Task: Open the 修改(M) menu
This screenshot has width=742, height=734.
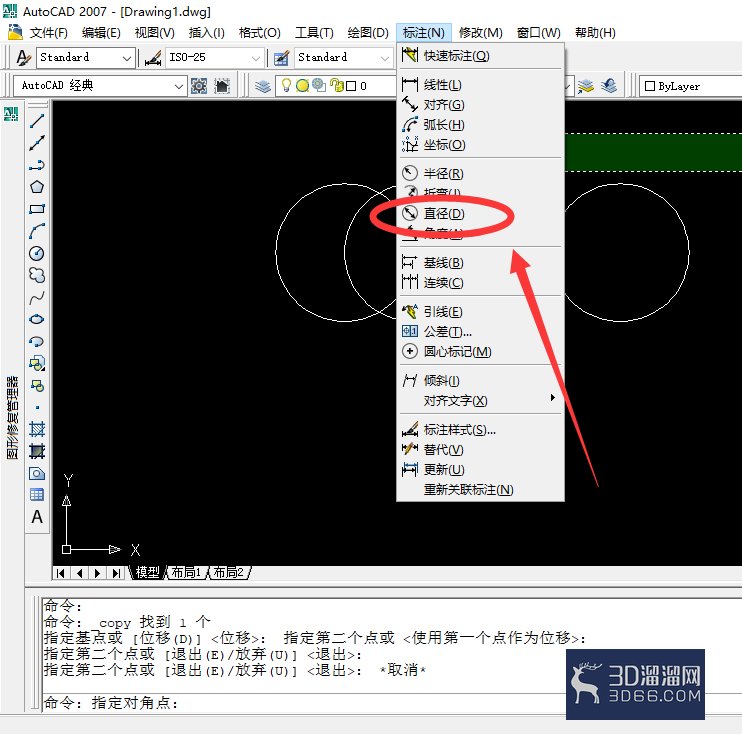Action: click(480, 33)
